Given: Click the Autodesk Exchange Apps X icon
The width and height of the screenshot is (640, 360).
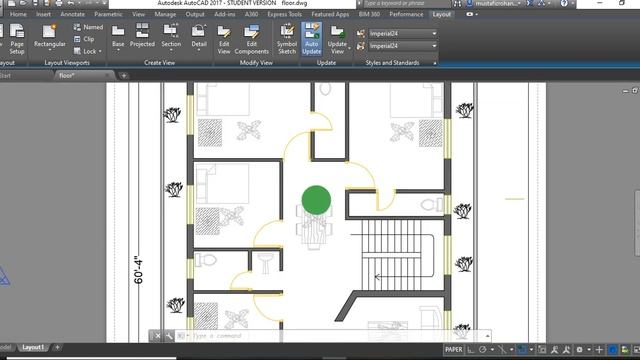Looking at the screenshot, I should click(529, 3).
